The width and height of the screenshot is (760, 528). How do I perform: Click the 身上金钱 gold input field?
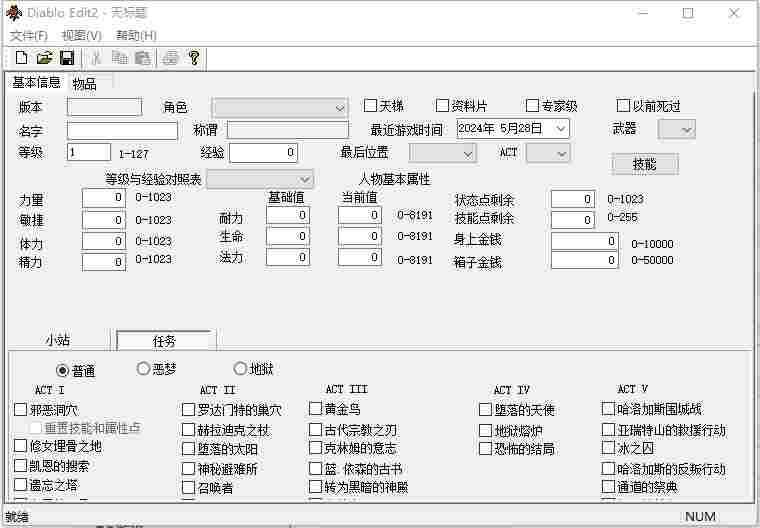585,241
